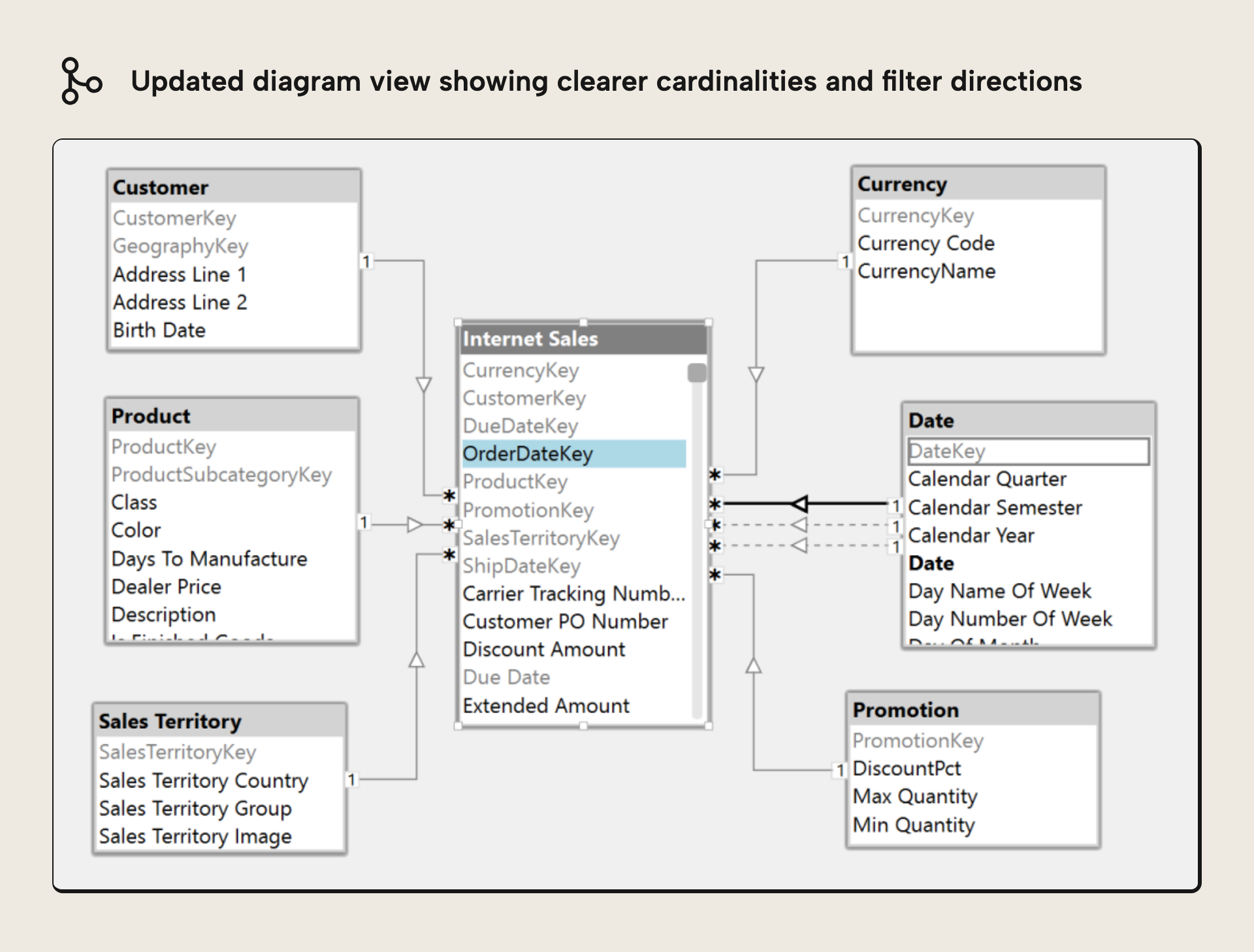Select the Promotion table header

pos(973,710)
